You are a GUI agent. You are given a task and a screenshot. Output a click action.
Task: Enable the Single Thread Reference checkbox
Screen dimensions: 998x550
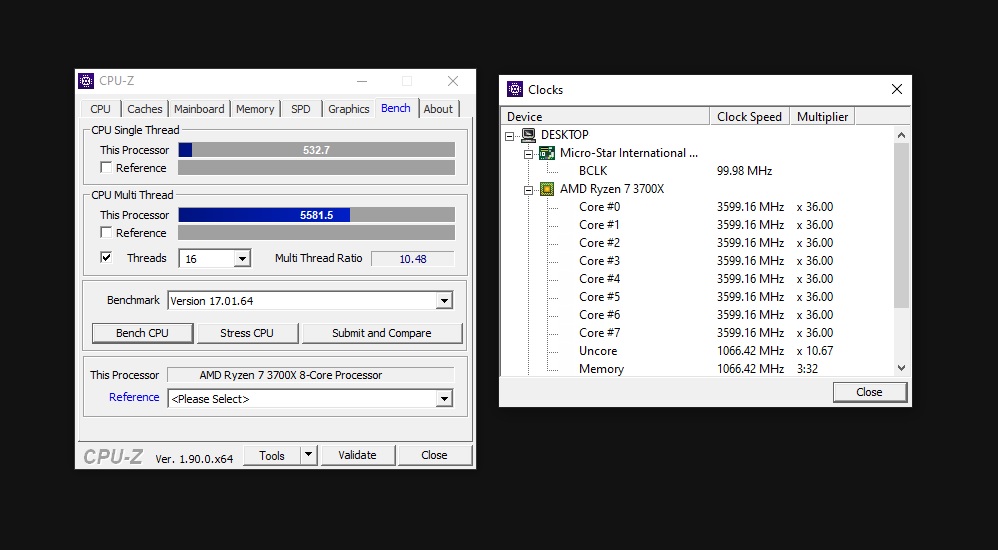click(106, 167)
